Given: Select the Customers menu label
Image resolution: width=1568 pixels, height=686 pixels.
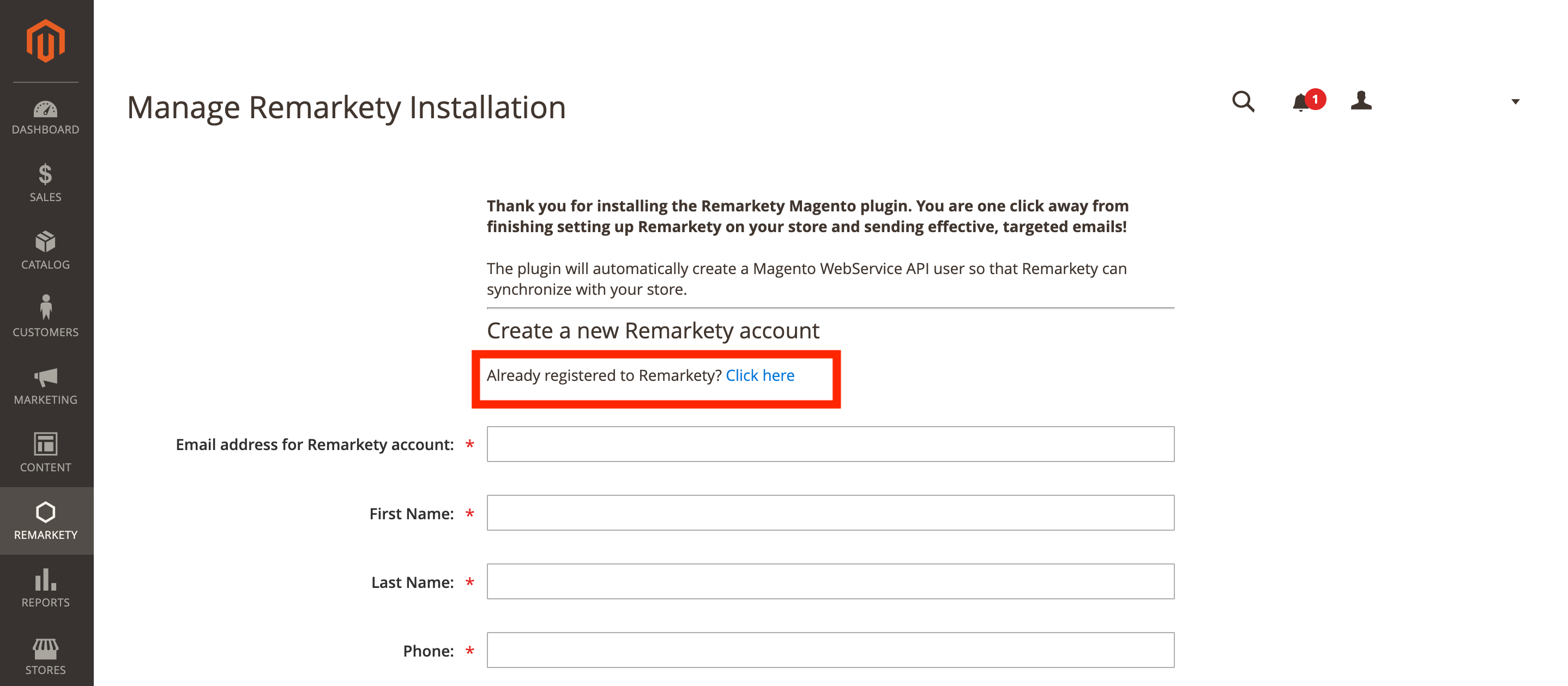Looking at the screenshot, I should click(x=46, y=332).
